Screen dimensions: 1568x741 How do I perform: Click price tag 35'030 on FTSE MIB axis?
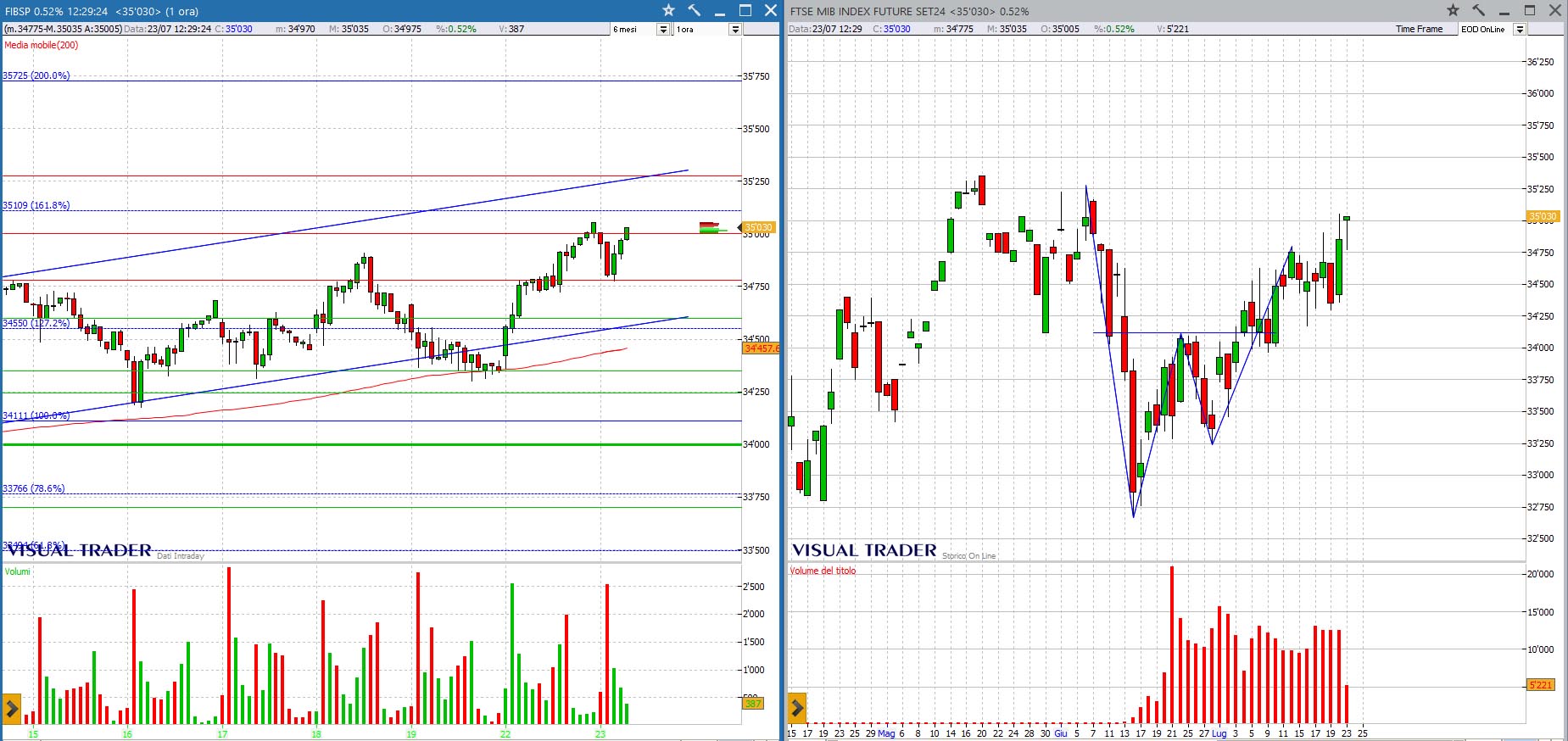coord(1543,216)
